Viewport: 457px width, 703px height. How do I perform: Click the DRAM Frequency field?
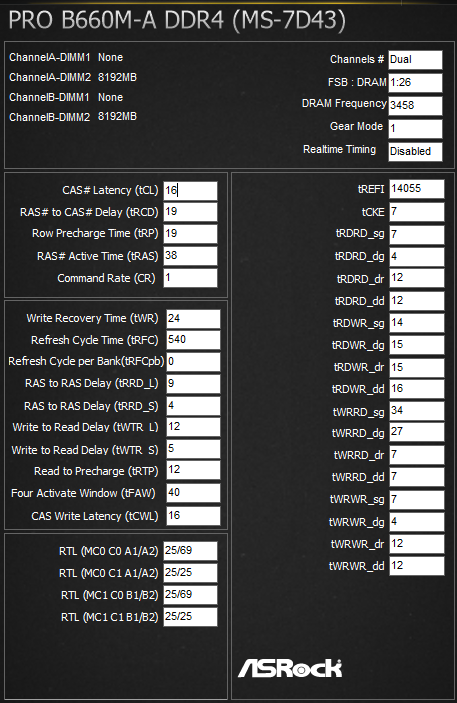pos(415,105)
